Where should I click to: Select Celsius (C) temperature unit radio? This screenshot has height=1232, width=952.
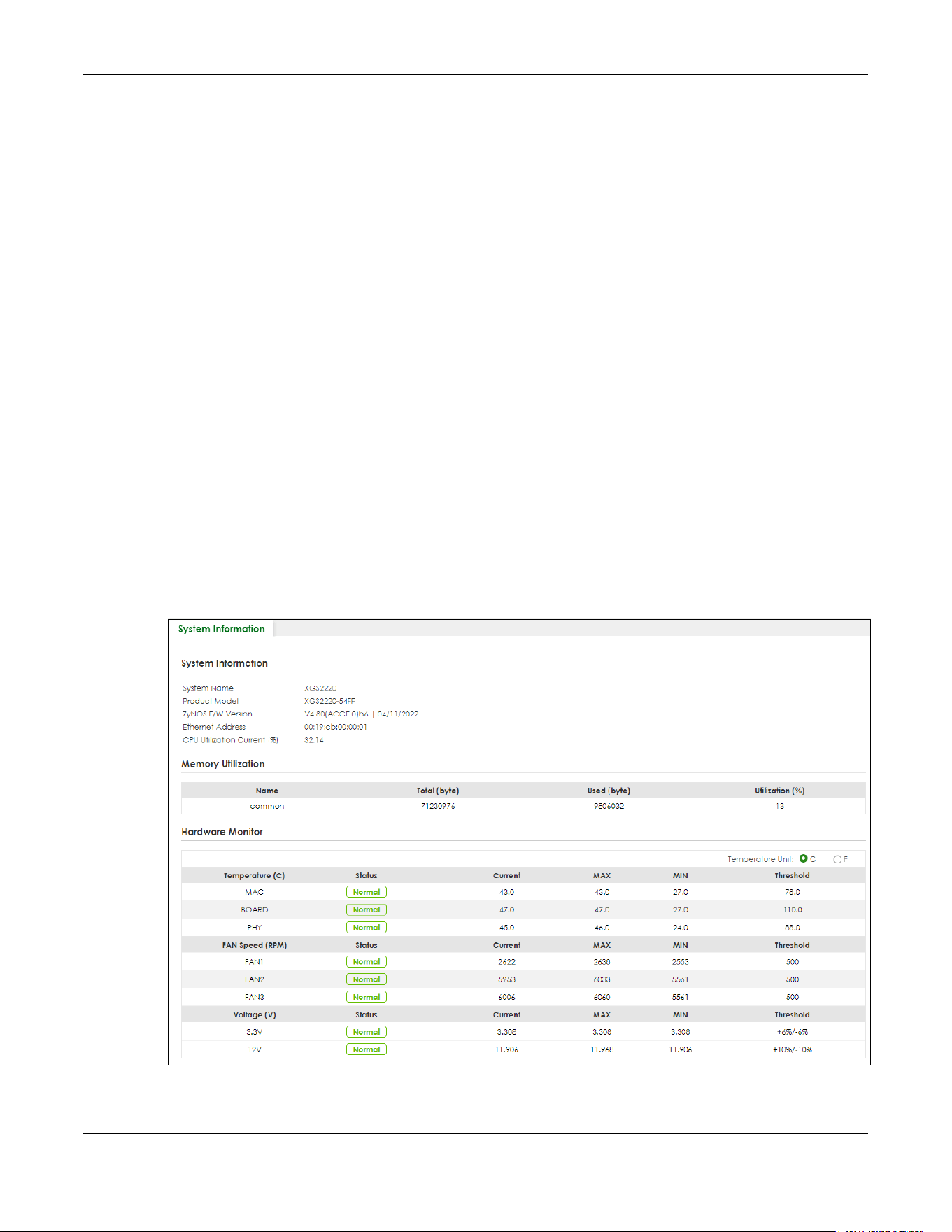coord(803,858)
